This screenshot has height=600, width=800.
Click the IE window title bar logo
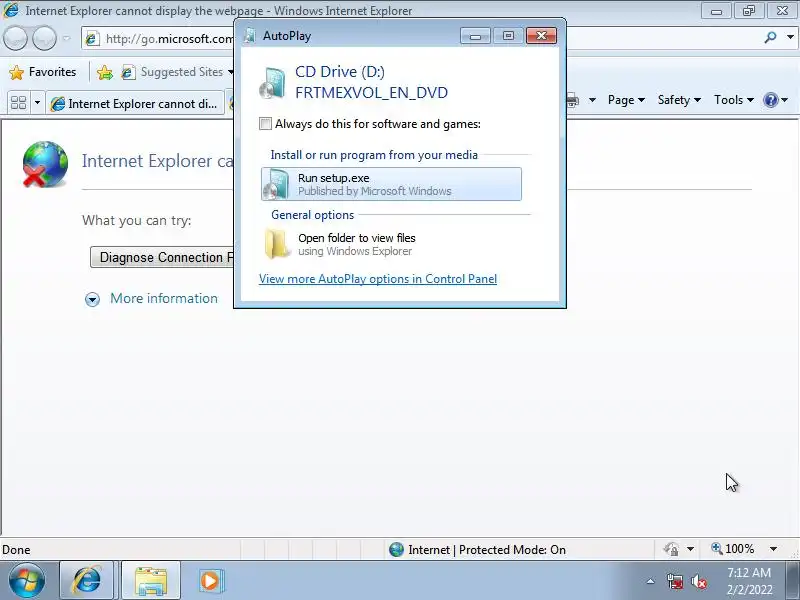pos(11,10)
